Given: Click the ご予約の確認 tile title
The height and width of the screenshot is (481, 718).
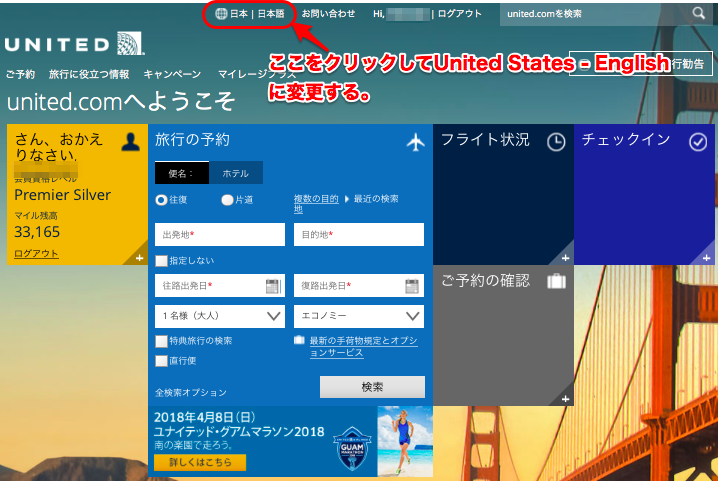Looking at the screenshot, I should pyautogui.click(x=485, y=280).
